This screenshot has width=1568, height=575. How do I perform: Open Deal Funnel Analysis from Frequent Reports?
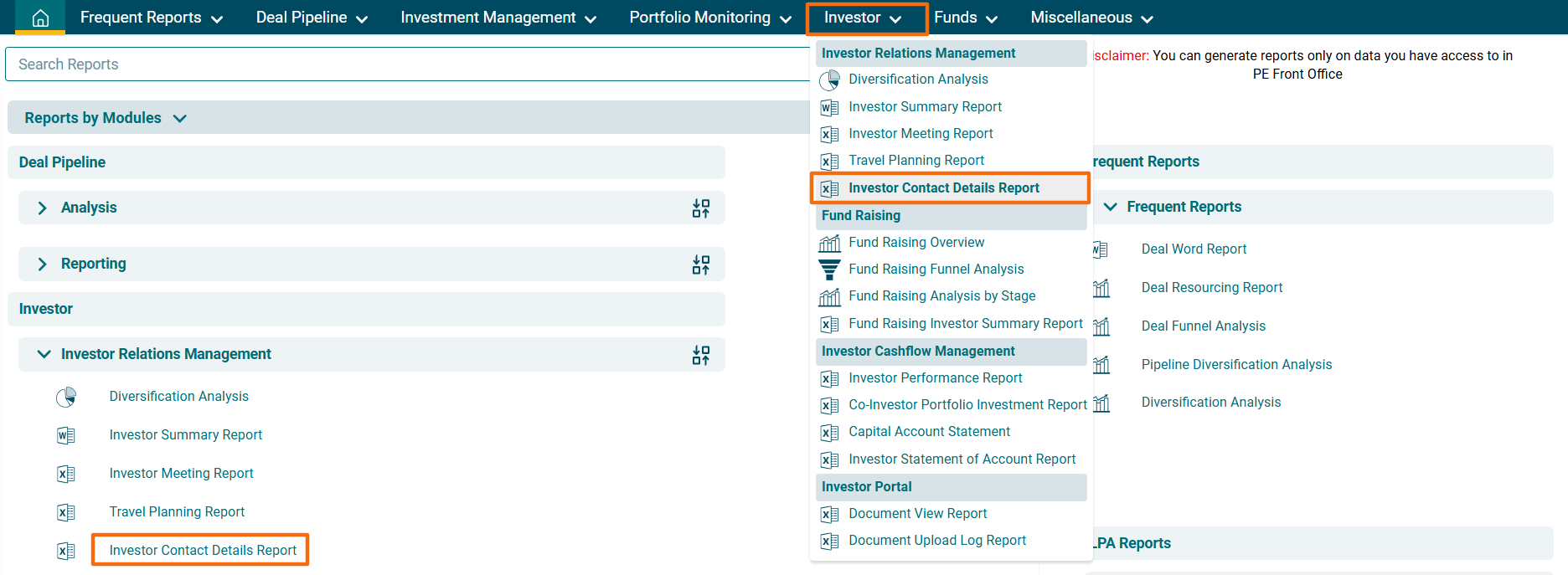coord(1203,326)
